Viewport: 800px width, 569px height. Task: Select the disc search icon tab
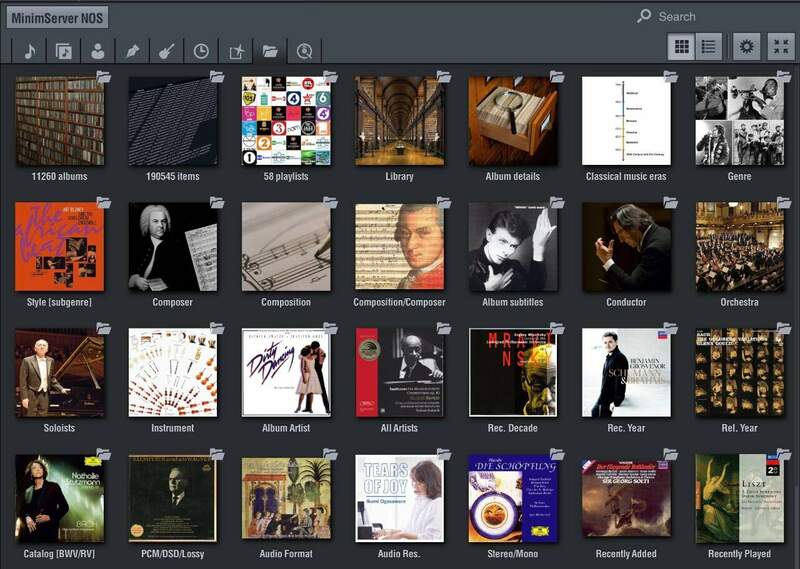pos(304,50)
